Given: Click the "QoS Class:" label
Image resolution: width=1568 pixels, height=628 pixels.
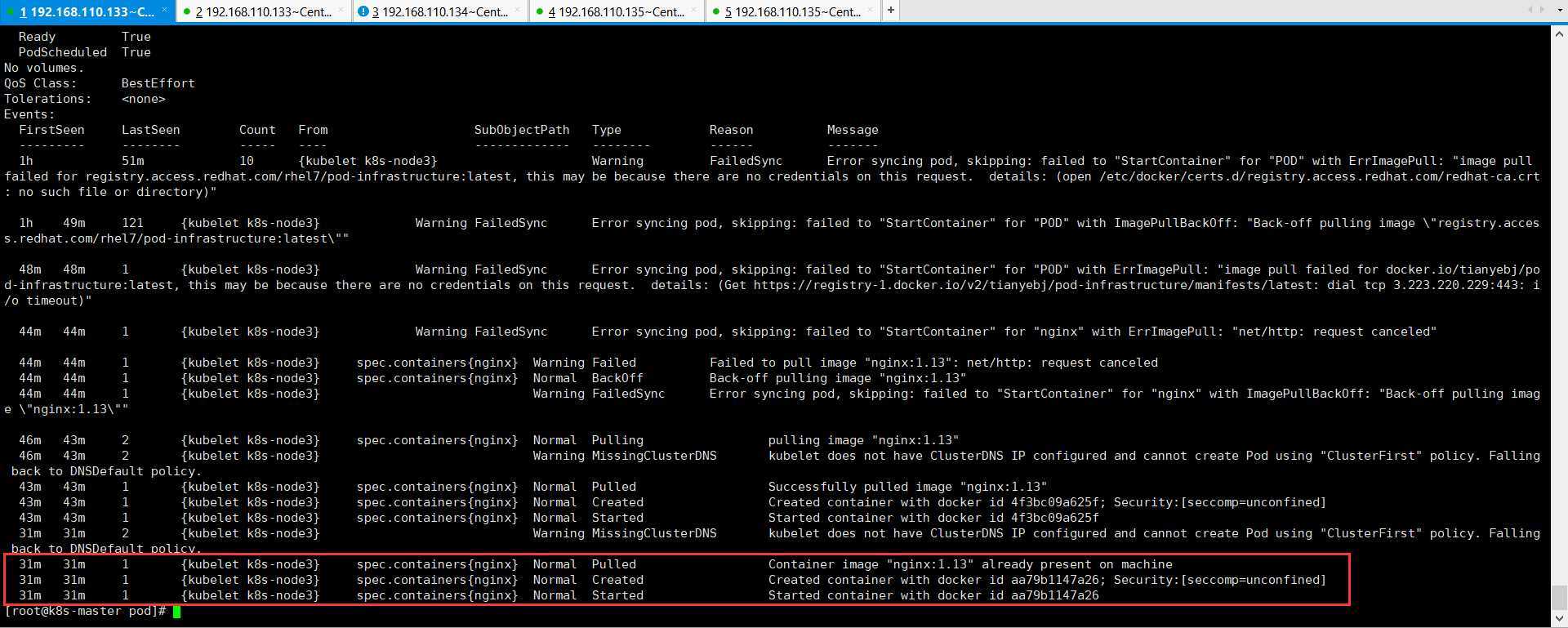Looking at the screenshot, I should click(x=40, y=83).
